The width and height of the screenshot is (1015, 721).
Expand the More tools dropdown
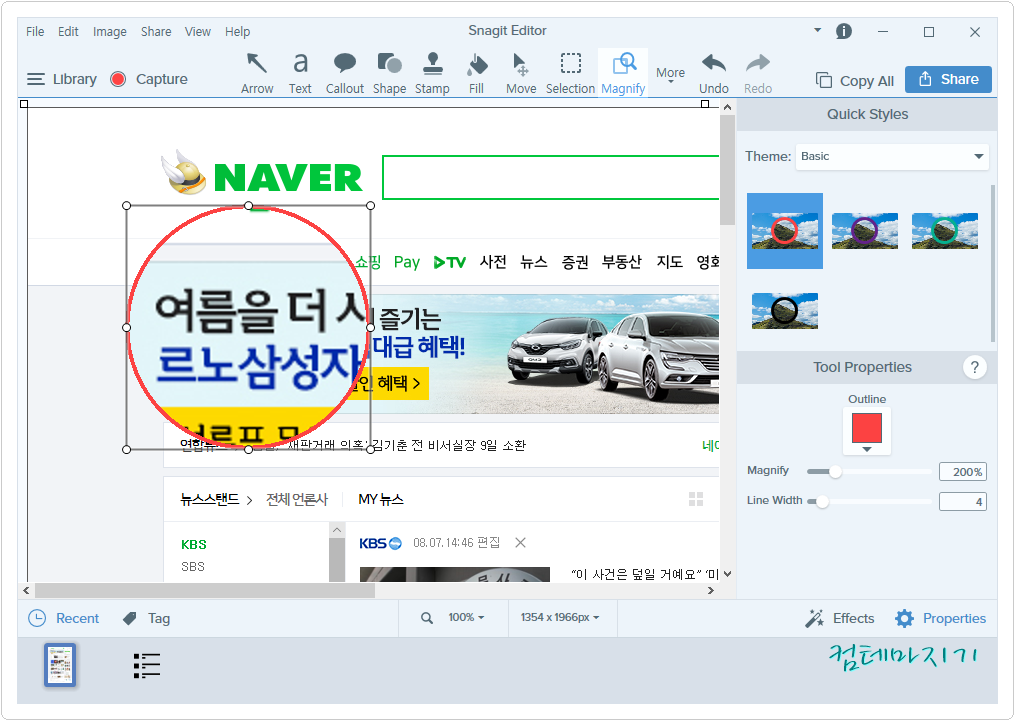coord(670,75)
